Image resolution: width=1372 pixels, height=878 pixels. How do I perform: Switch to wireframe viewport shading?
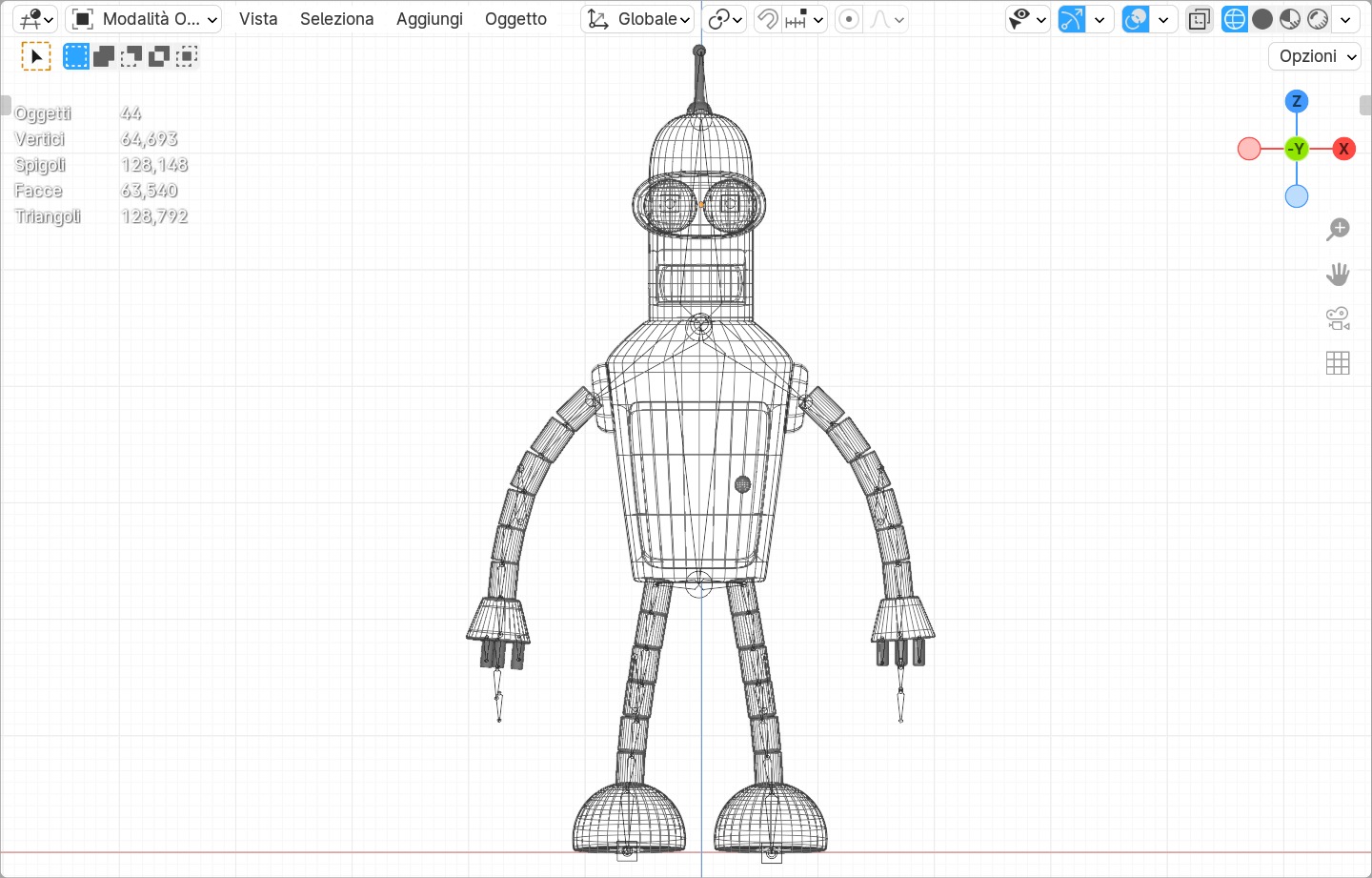click(x=1235, y=19)
